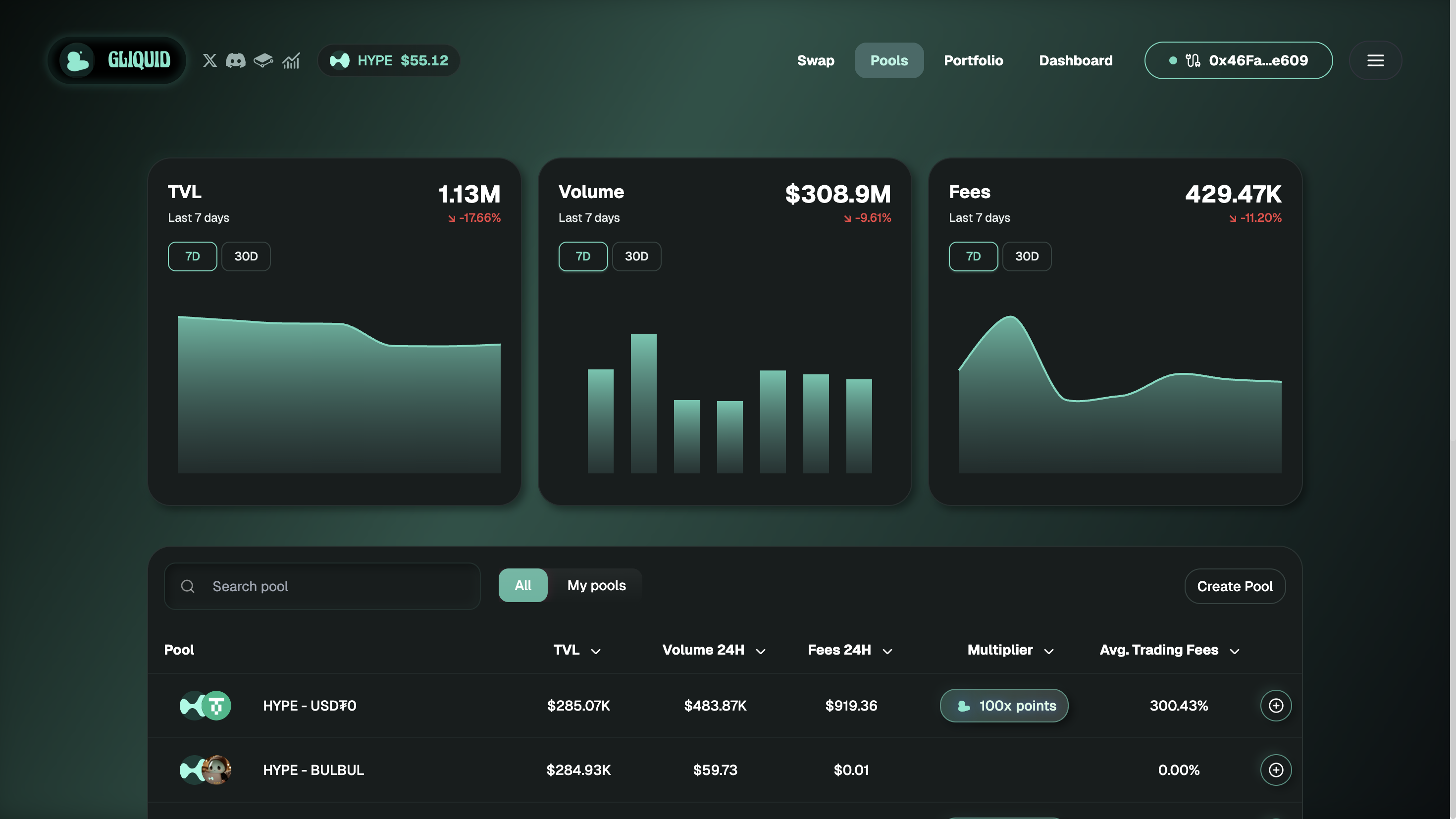This screenshot has height=819, width=1456.
Task: Switch TVL chart to 30D
Action: click(x=246, y=256)
